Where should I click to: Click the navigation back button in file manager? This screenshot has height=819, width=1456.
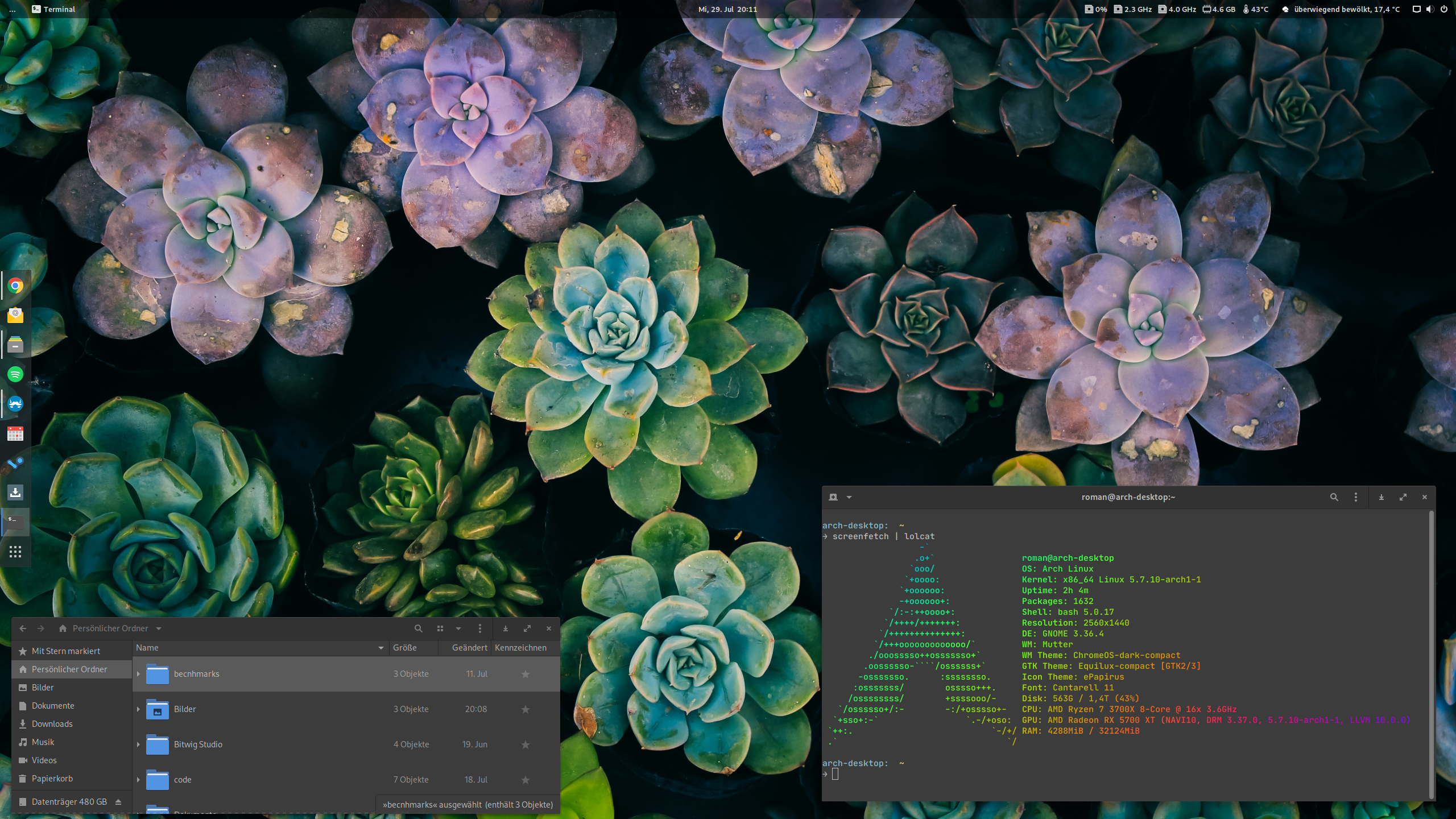22,627
